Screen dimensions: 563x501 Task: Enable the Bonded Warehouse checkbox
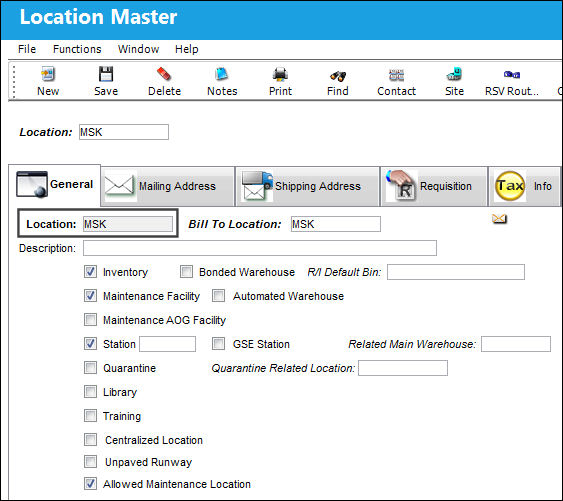coord(186,272)
